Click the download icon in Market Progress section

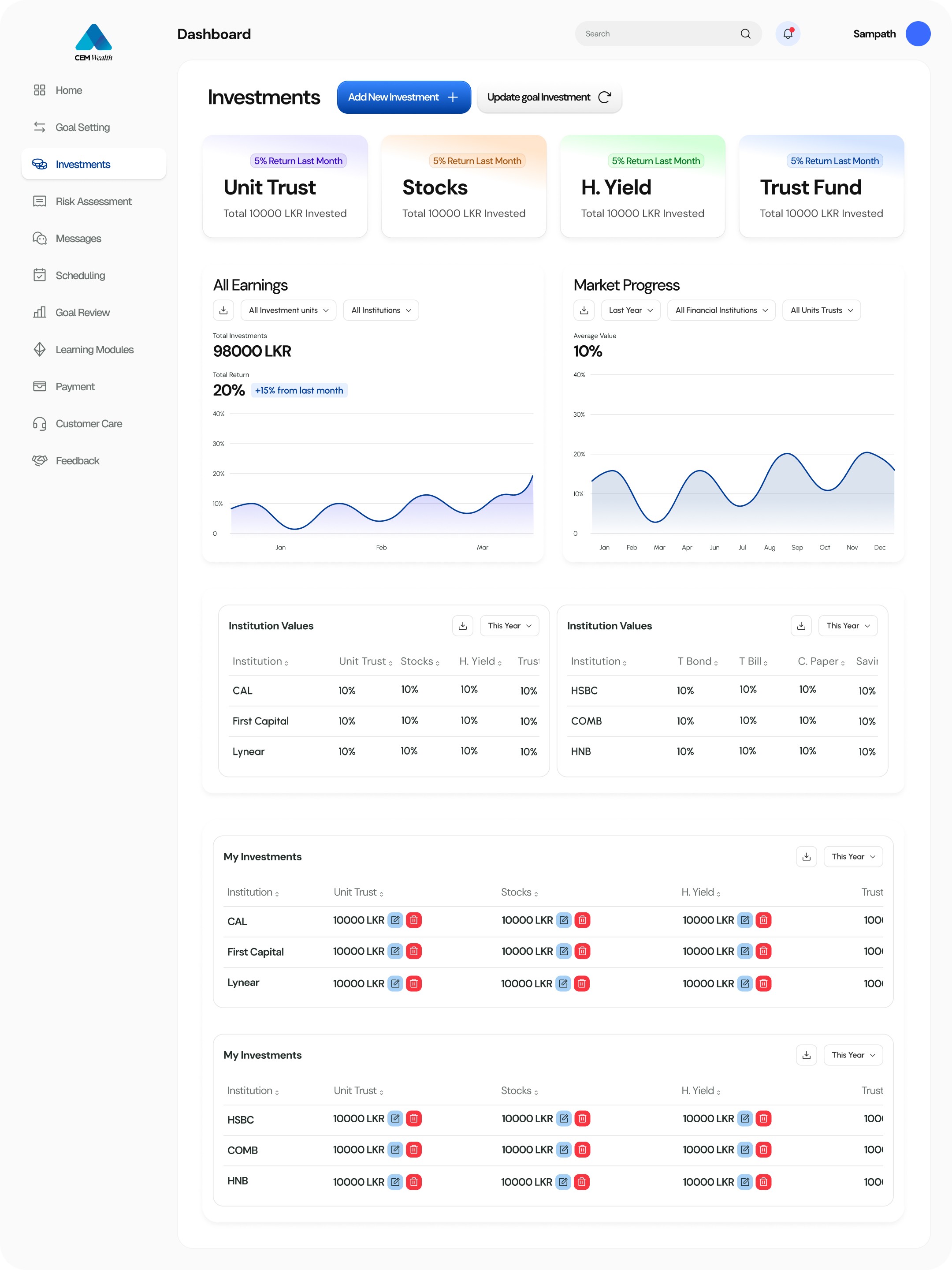pyautogui.click(x=584, y=310)
